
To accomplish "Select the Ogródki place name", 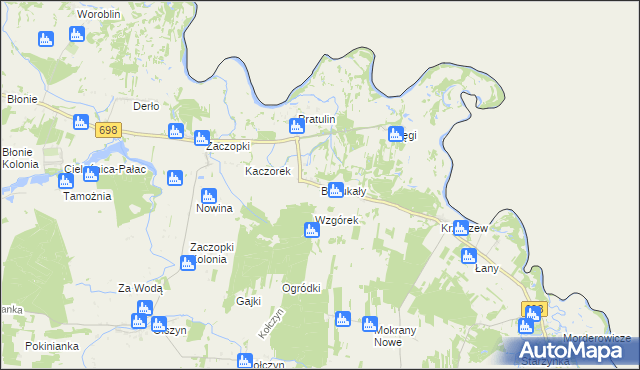I will pos(301,288).
